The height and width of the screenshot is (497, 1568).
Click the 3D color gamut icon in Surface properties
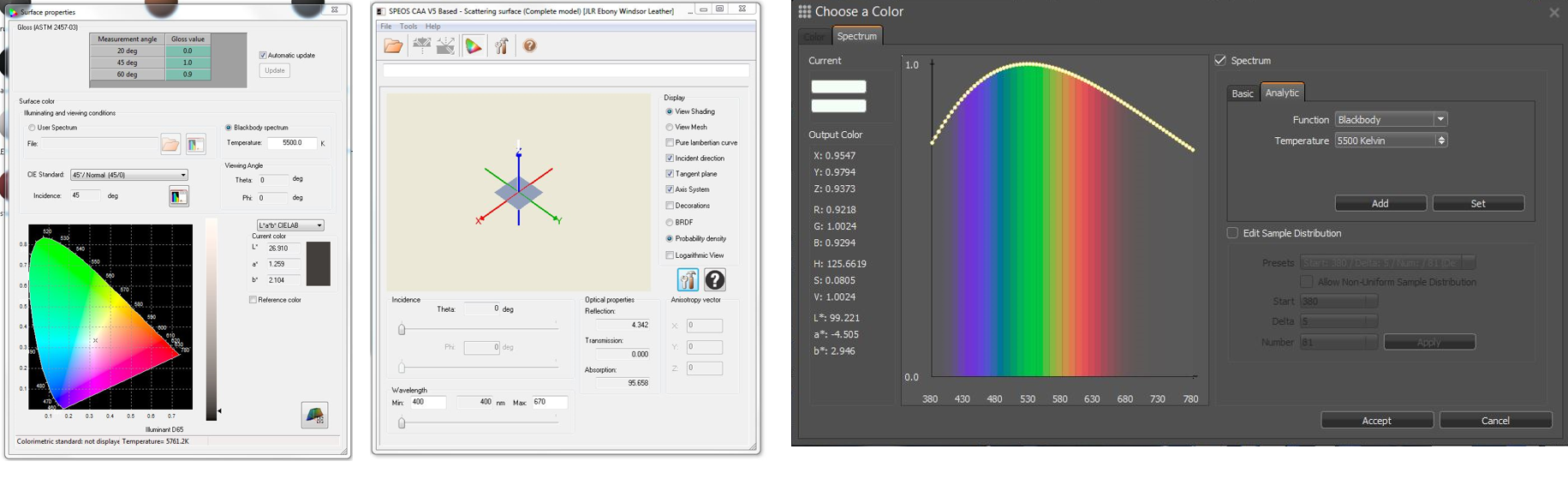314,416
